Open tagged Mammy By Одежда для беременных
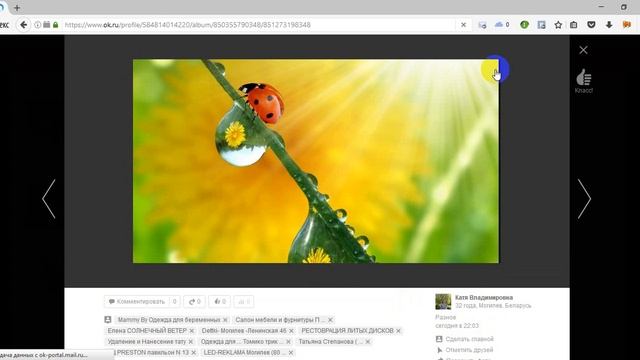The width and height of the screenshot is (640, 360). tap(169, 320)
